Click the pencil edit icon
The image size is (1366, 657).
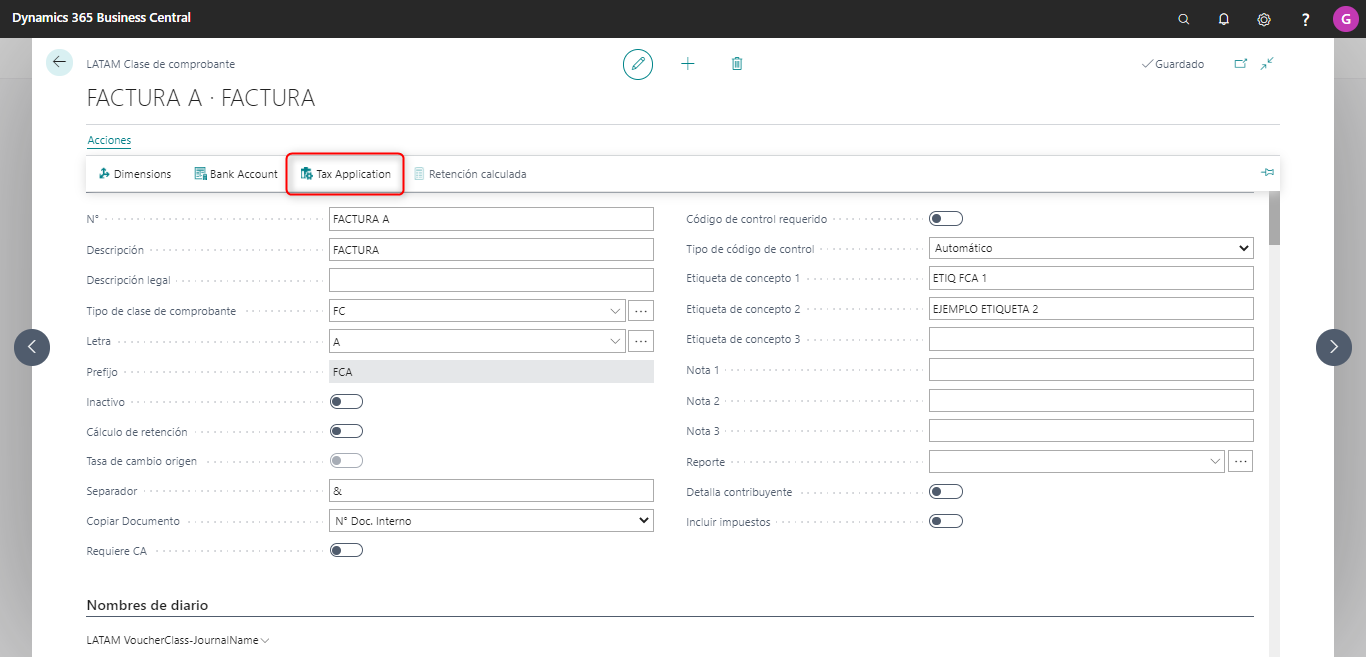pos(638,64)
